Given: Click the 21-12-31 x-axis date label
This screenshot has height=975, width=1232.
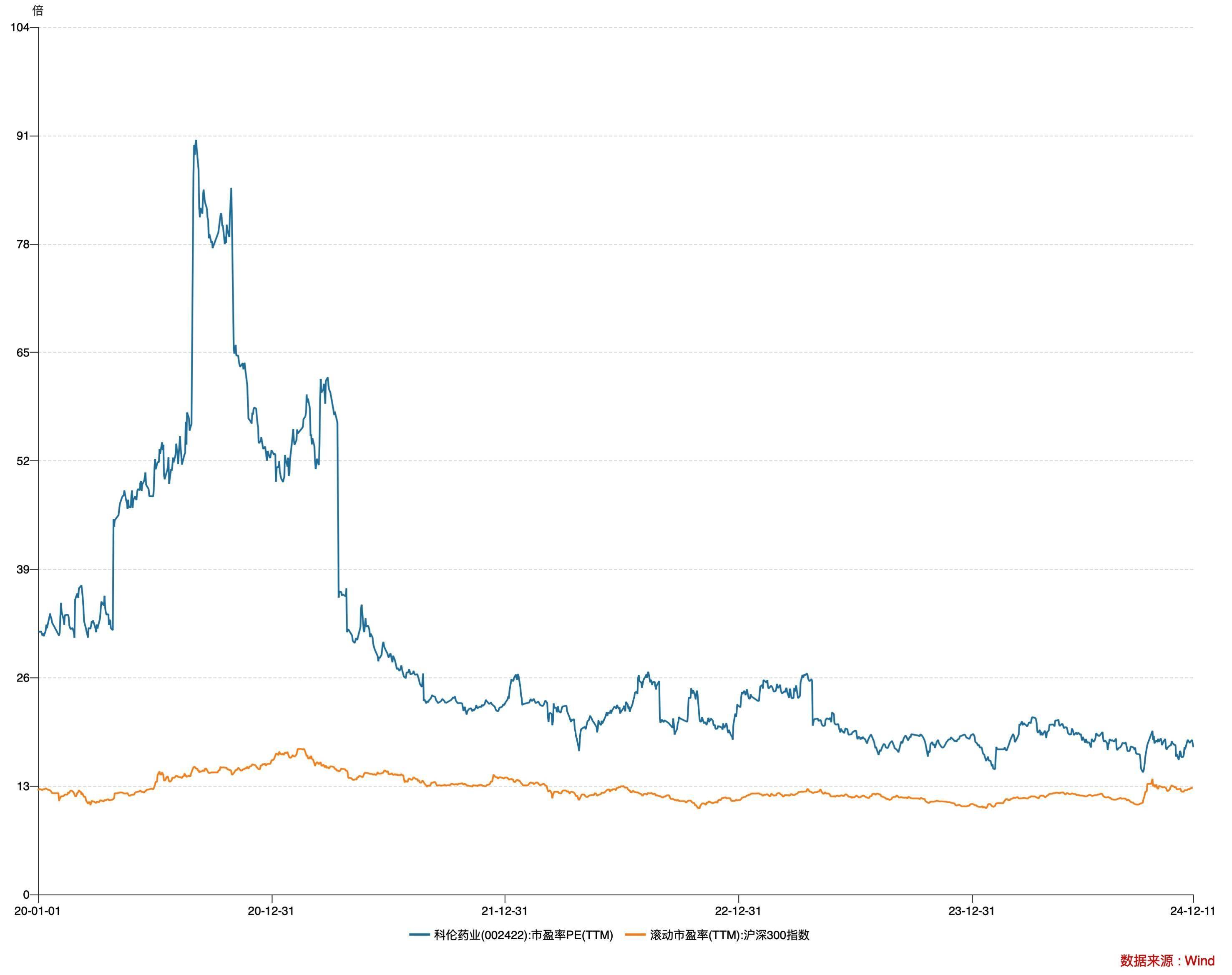Looking at the screenshot, I should tap(505, 911).
